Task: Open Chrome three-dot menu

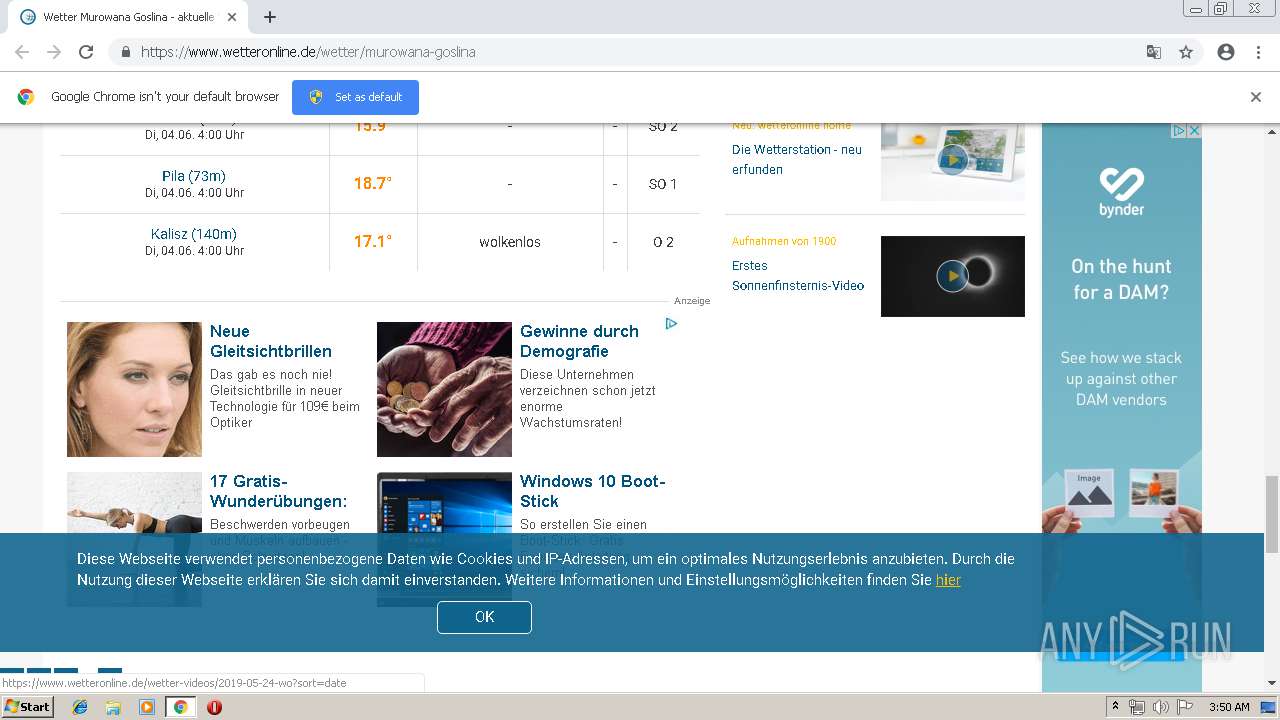Action: tap(1258, 52)
